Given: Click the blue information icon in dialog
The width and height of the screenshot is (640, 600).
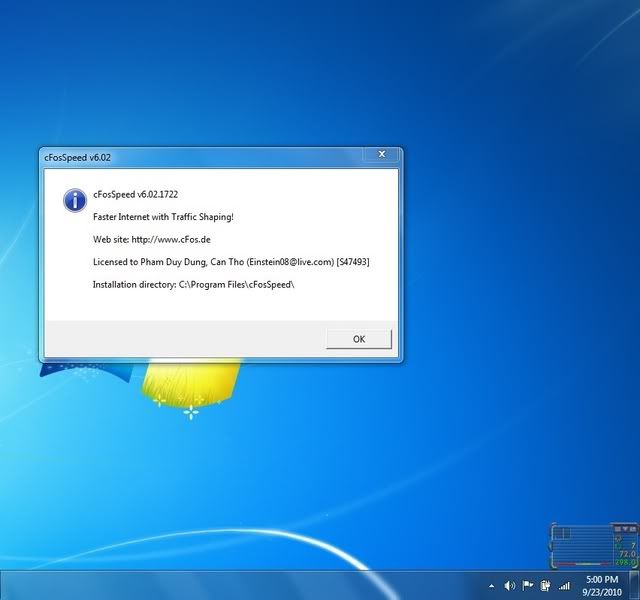Looking at the screenshot, I should [x=75, y=200].
